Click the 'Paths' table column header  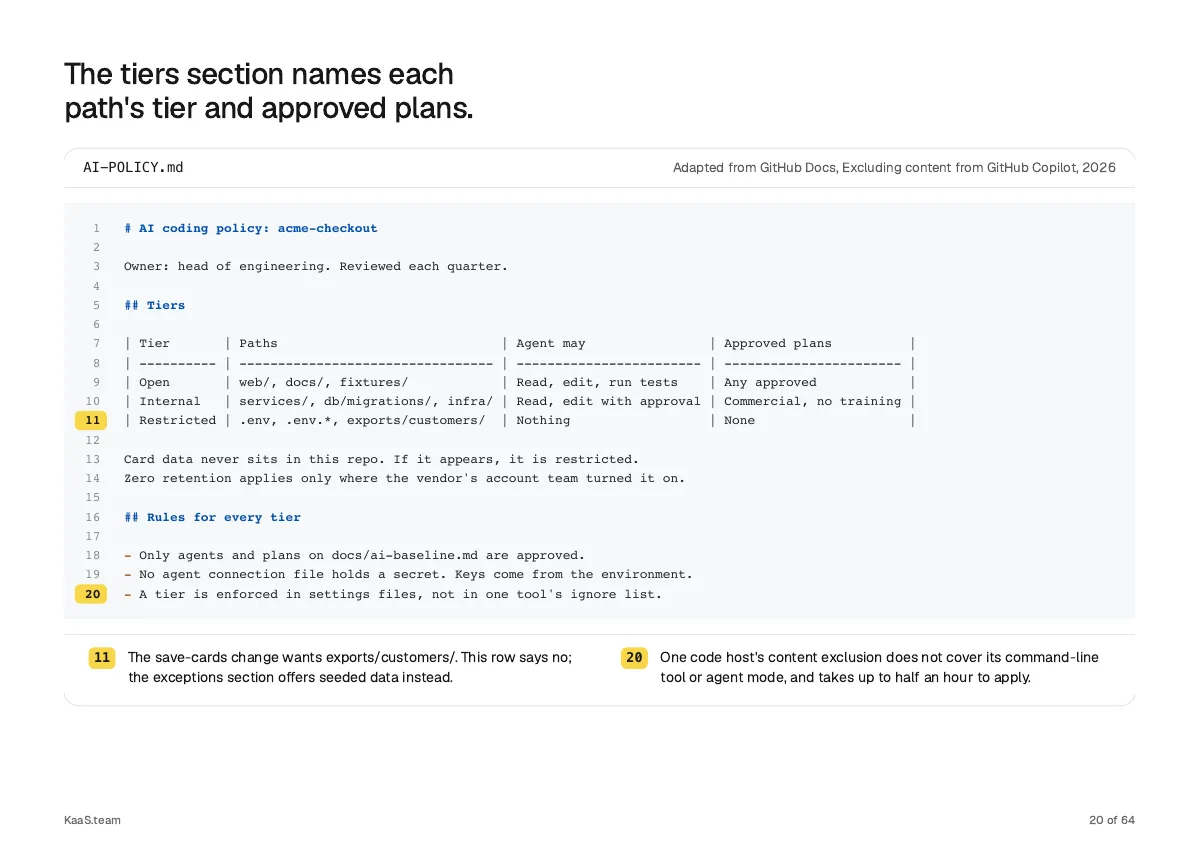point(259,344)
